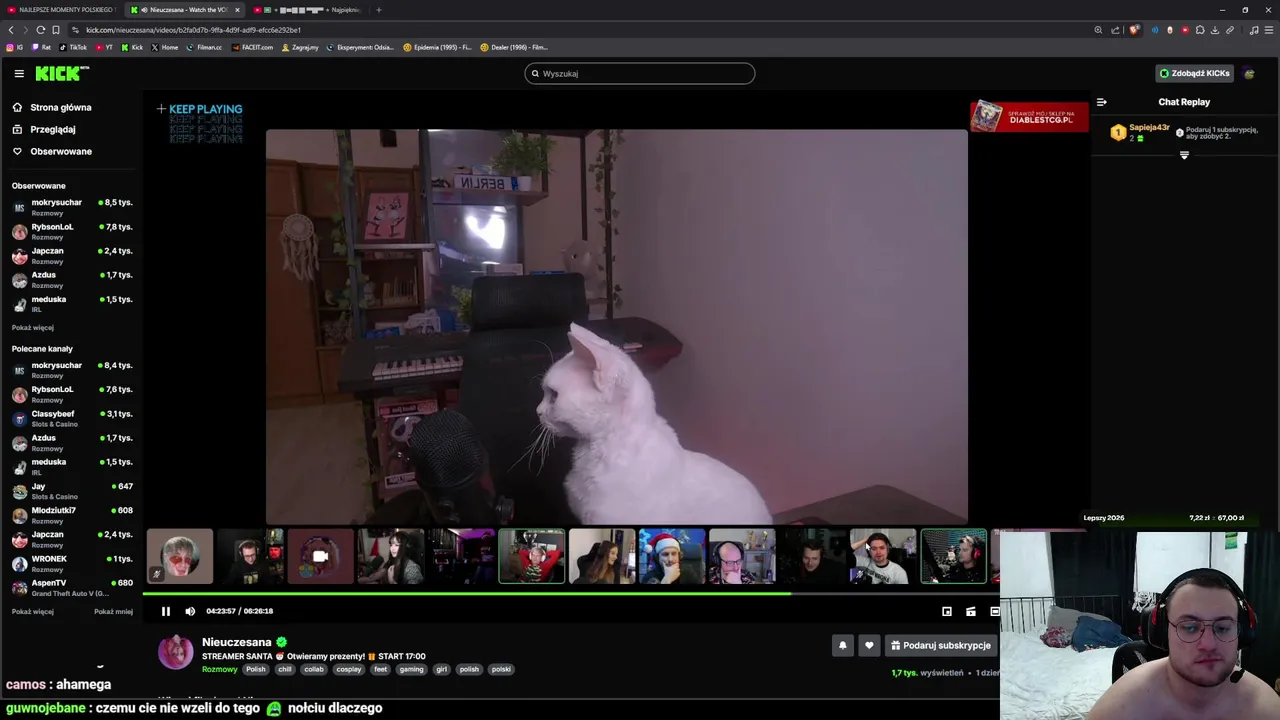The height and width of the screenshot is (720, 1280).
Task: Reload the current page
Action: coord(40,30)
